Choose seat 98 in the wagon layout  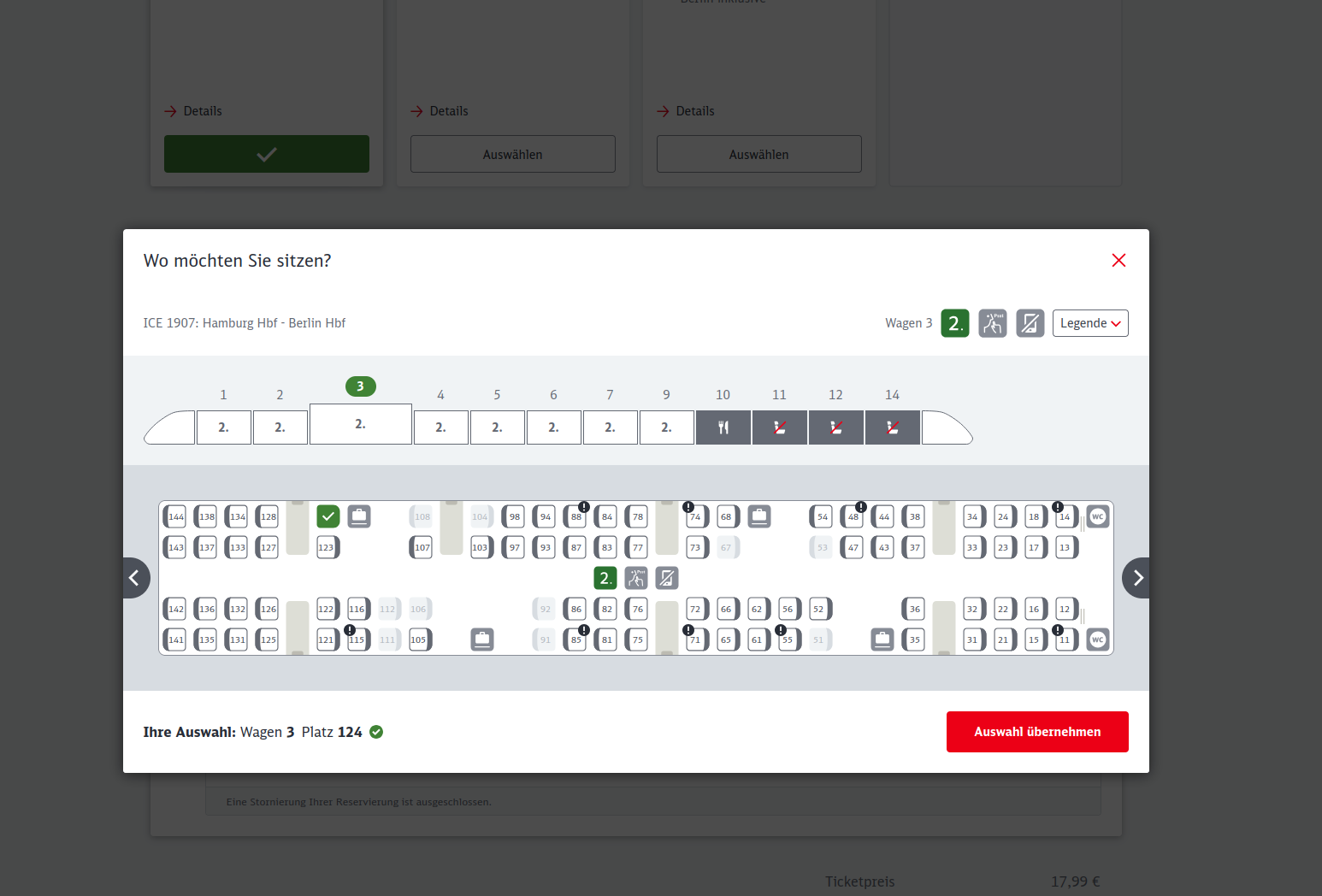pyautogui.click(x=514, y=516)
